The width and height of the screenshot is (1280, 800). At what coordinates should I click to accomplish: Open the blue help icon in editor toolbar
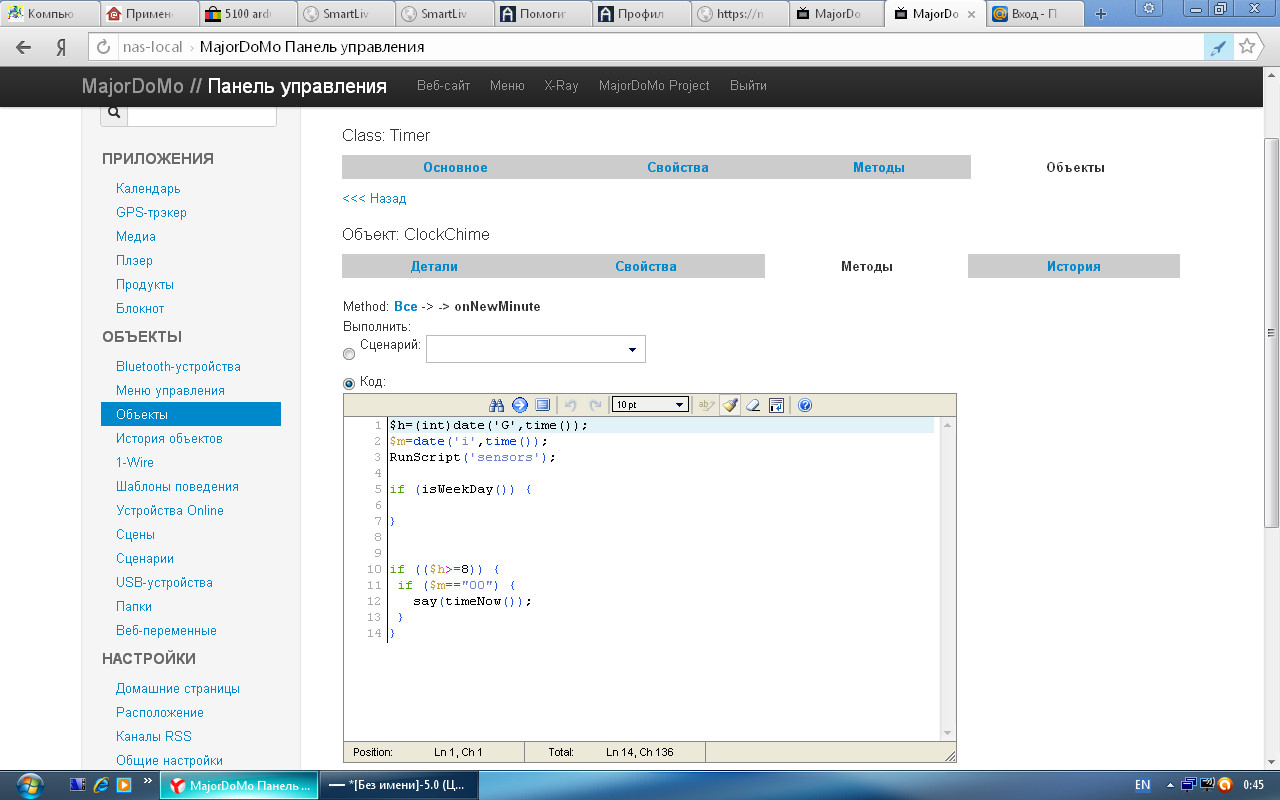(x=805, y=405)
